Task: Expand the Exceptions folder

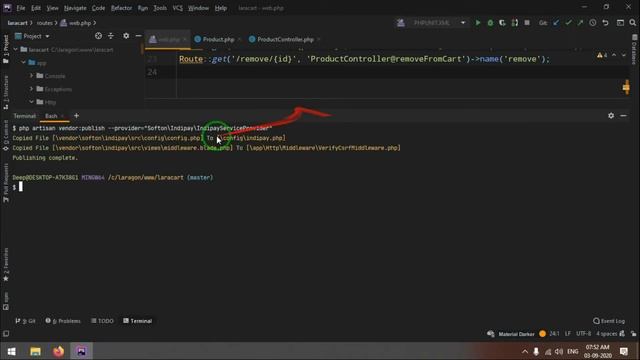Action: point(31,89)
